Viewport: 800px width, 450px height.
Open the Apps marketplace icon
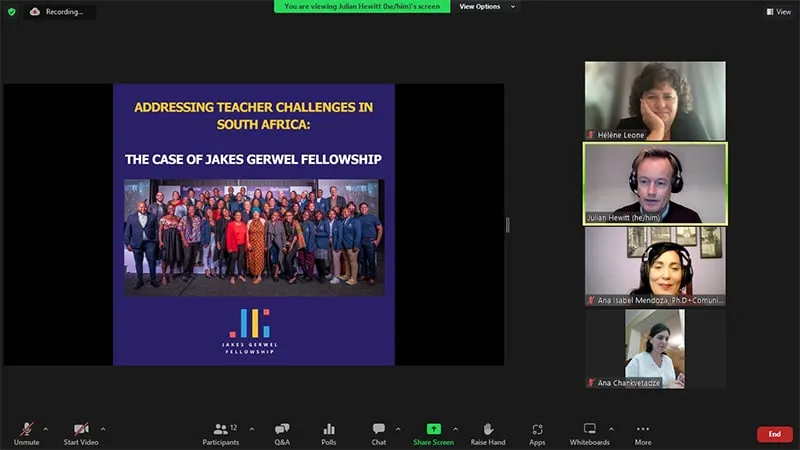point(537,431)
